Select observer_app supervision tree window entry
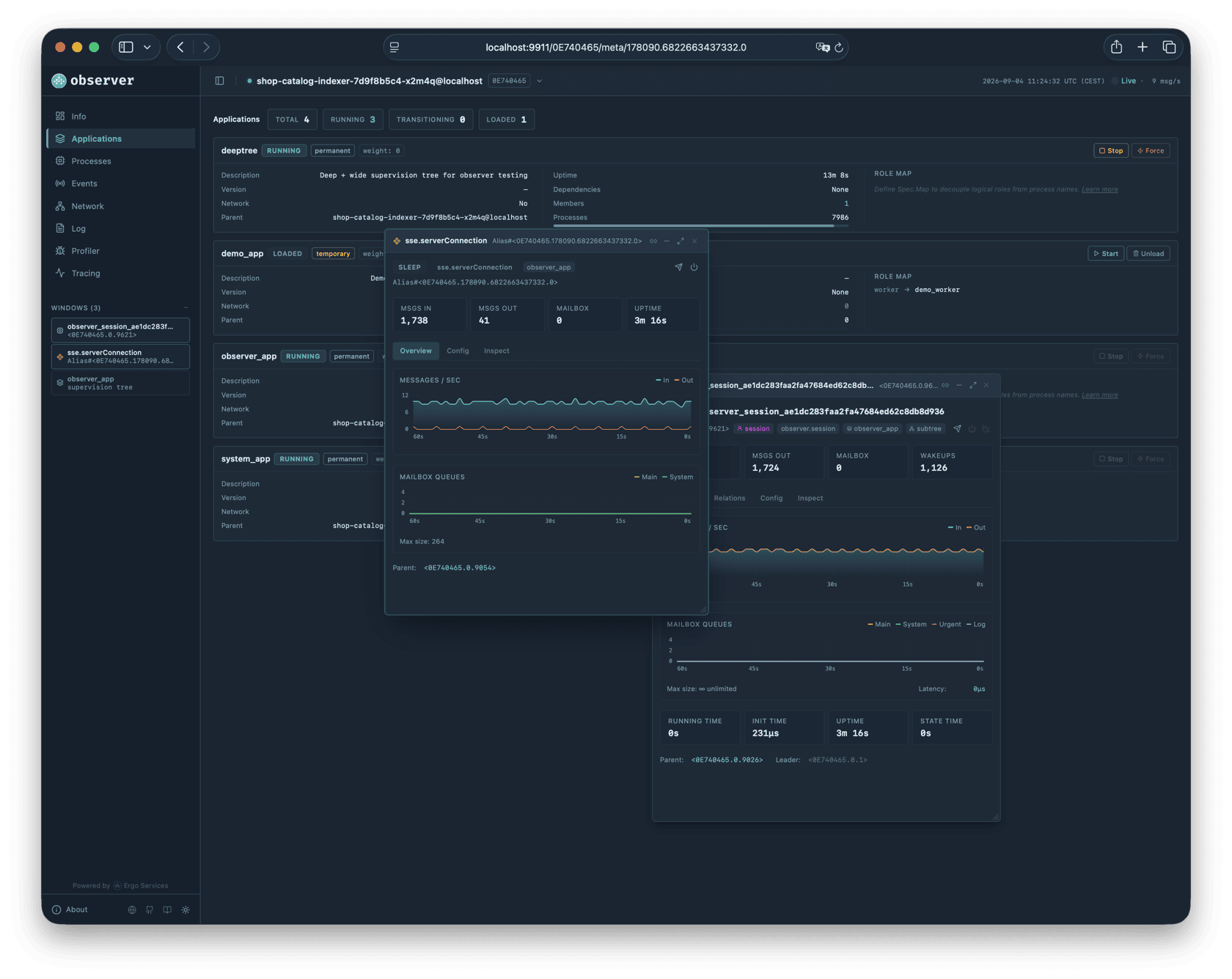The image size is (1232, 979). (120, 383)
